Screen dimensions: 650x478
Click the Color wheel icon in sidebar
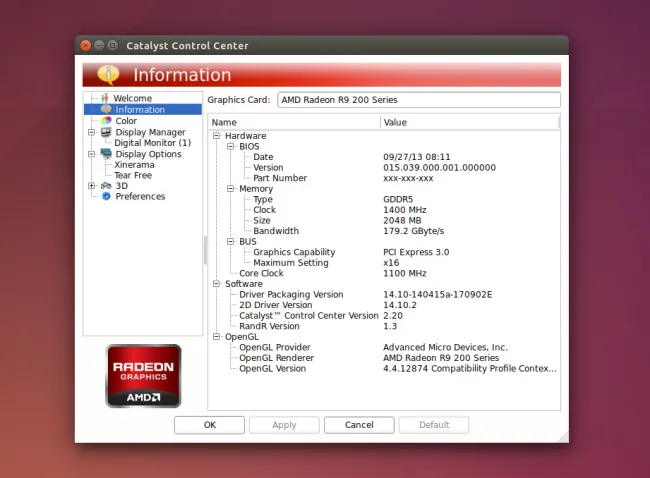106,121
